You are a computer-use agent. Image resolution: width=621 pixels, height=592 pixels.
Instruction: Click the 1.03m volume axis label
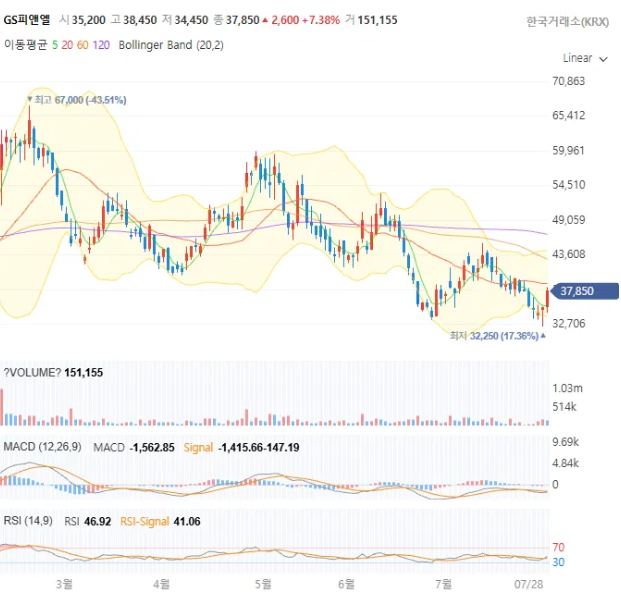click(x=567, y=388)
